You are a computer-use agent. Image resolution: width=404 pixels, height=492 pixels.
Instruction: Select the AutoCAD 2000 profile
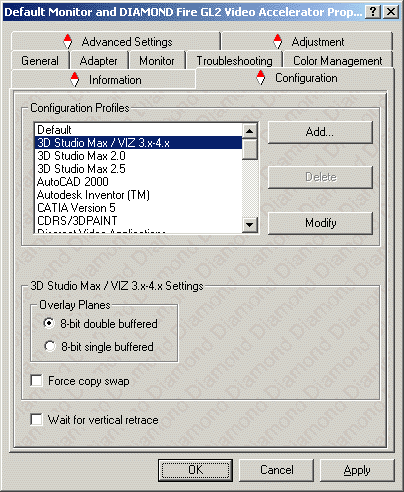(x=138, y=182)
